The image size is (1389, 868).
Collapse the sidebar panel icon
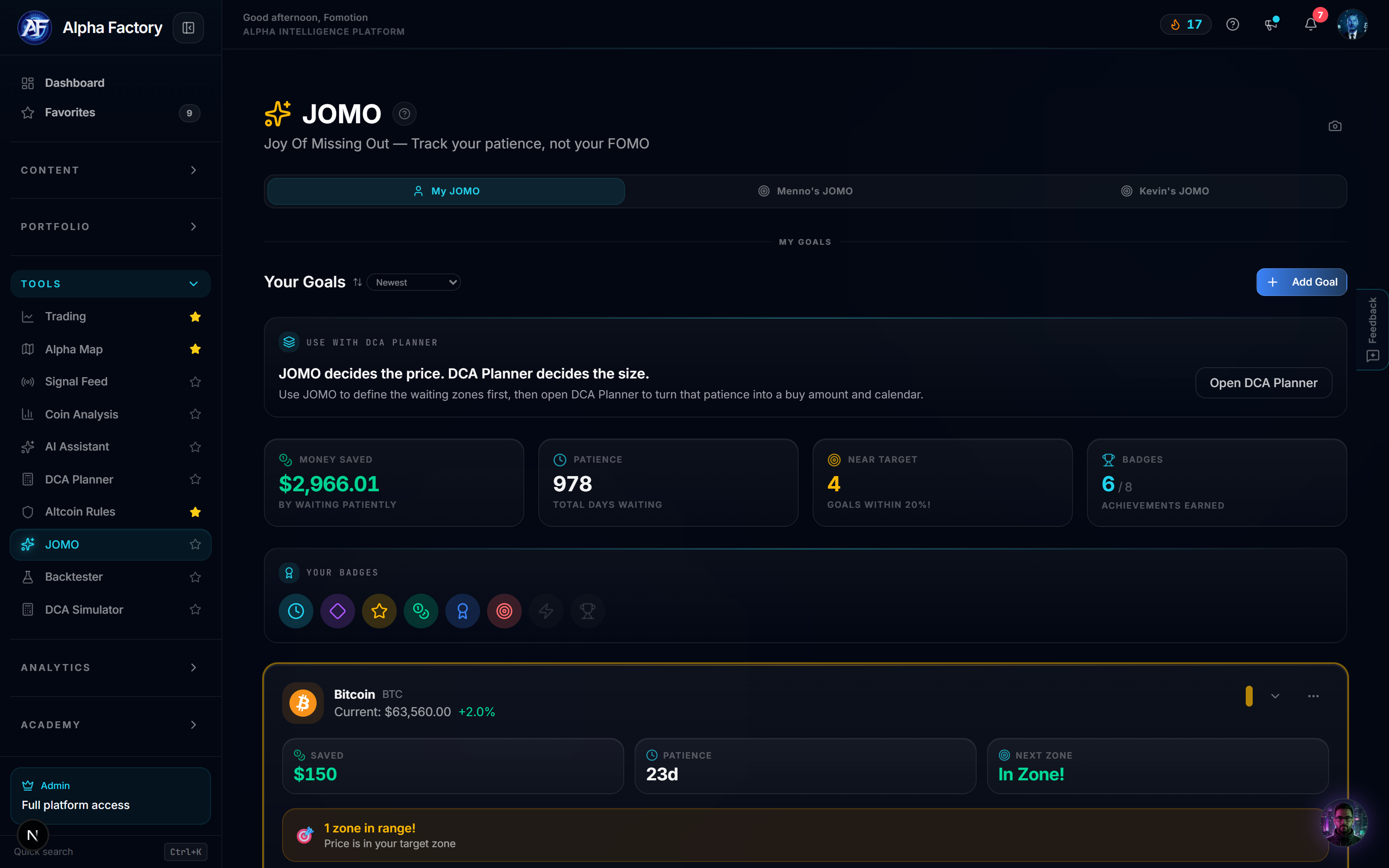pyautogui.click(x=188, y=27)
